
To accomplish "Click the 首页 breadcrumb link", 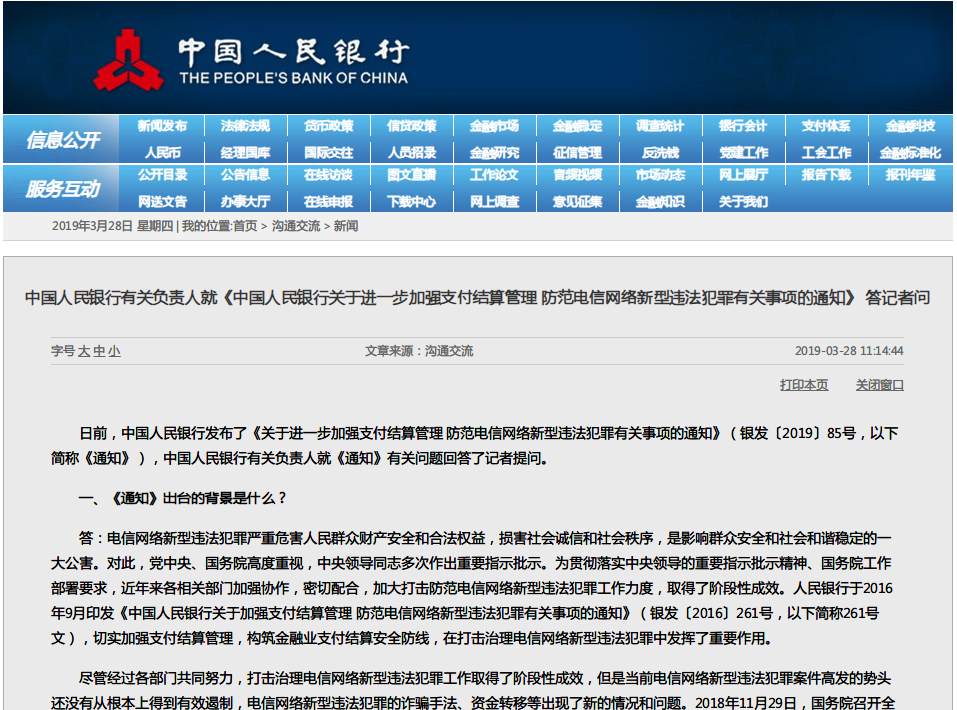I will click(245, 227).
